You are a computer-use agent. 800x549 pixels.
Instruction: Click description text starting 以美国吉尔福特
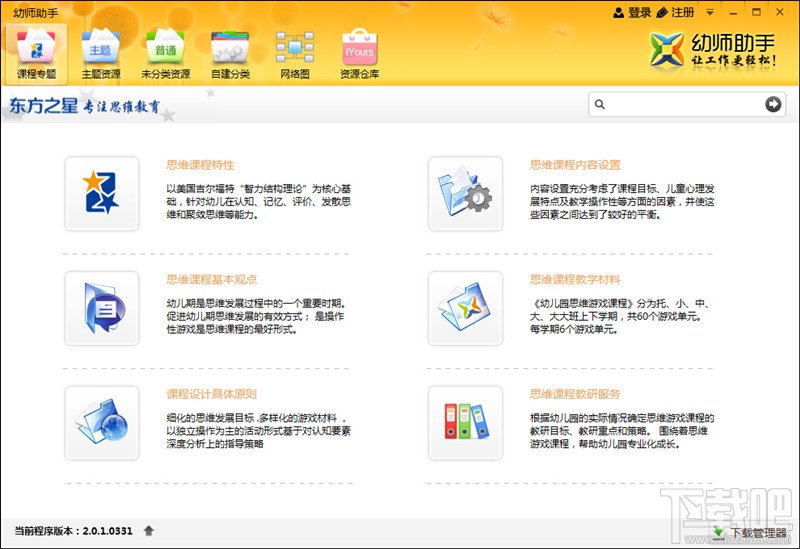(x=258, y=202)
